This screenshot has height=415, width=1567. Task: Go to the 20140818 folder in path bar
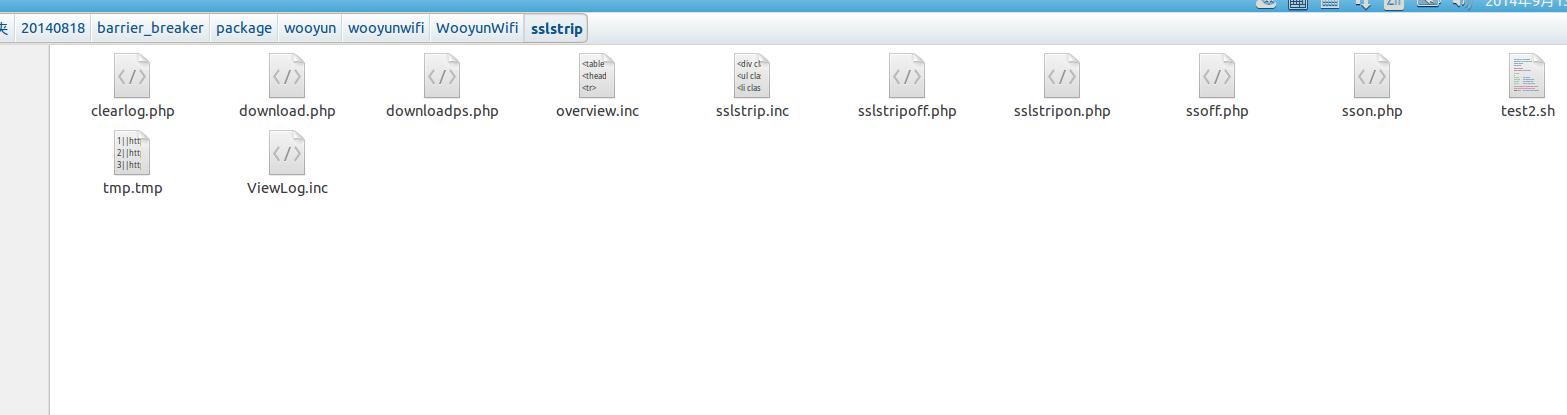53,28
